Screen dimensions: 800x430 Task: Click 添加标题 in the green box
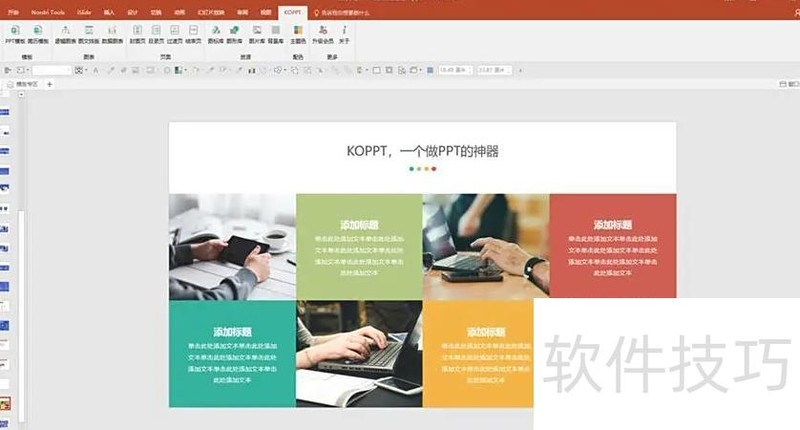(x=359, y=225)
